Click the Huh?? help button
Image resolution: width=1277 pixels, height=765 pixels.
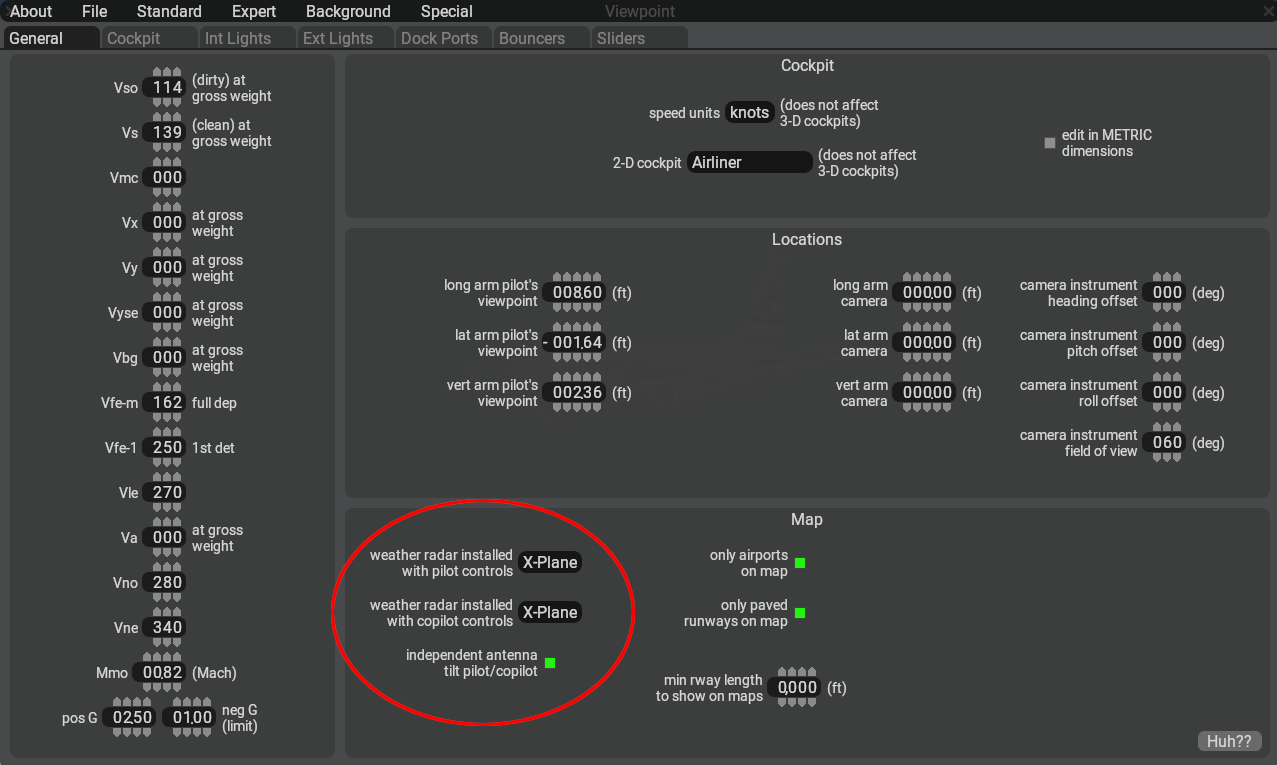[1229, 741]
